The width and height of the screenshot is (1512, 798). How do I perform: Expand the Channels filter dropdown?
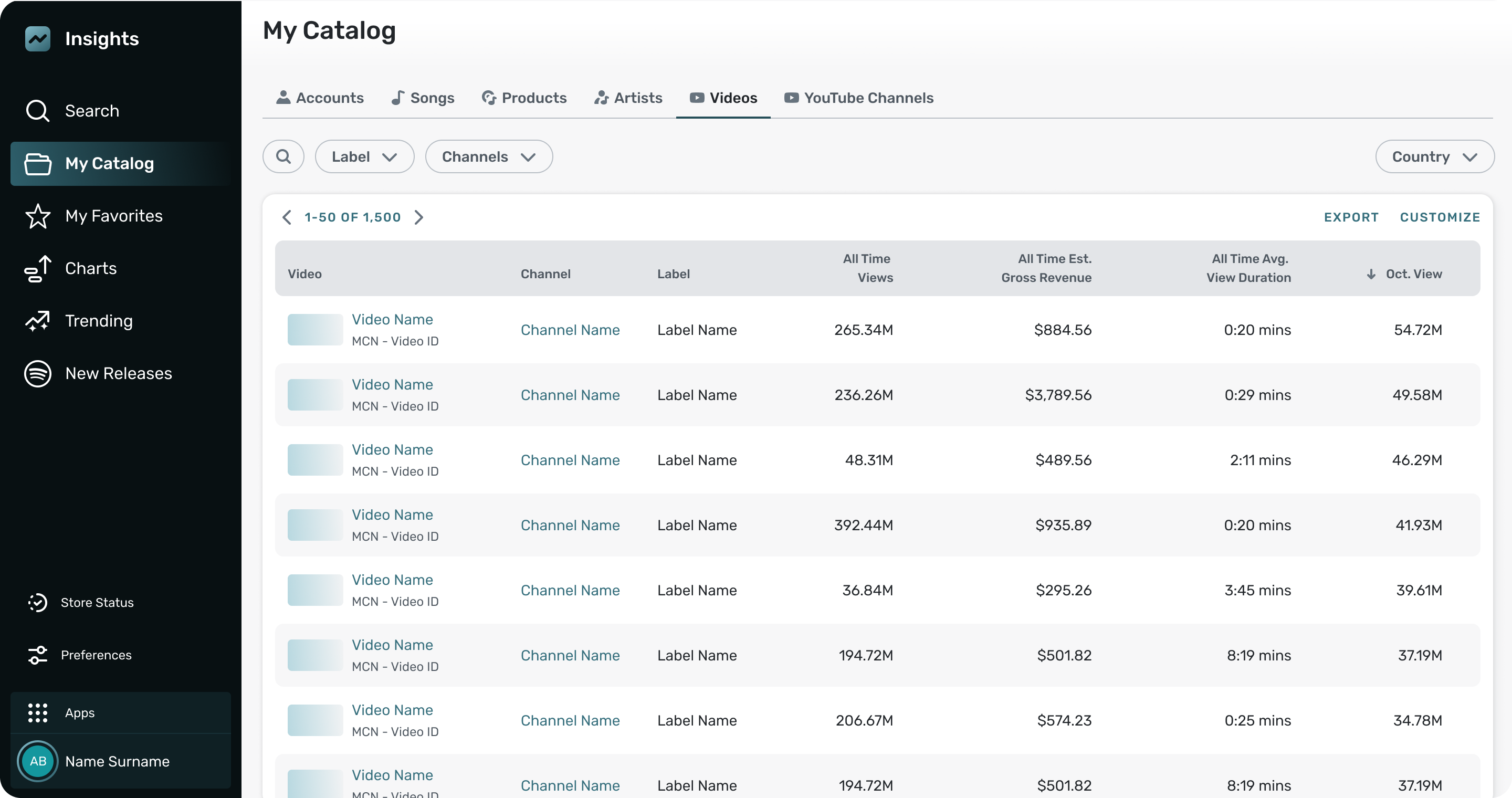coord(488,156)
